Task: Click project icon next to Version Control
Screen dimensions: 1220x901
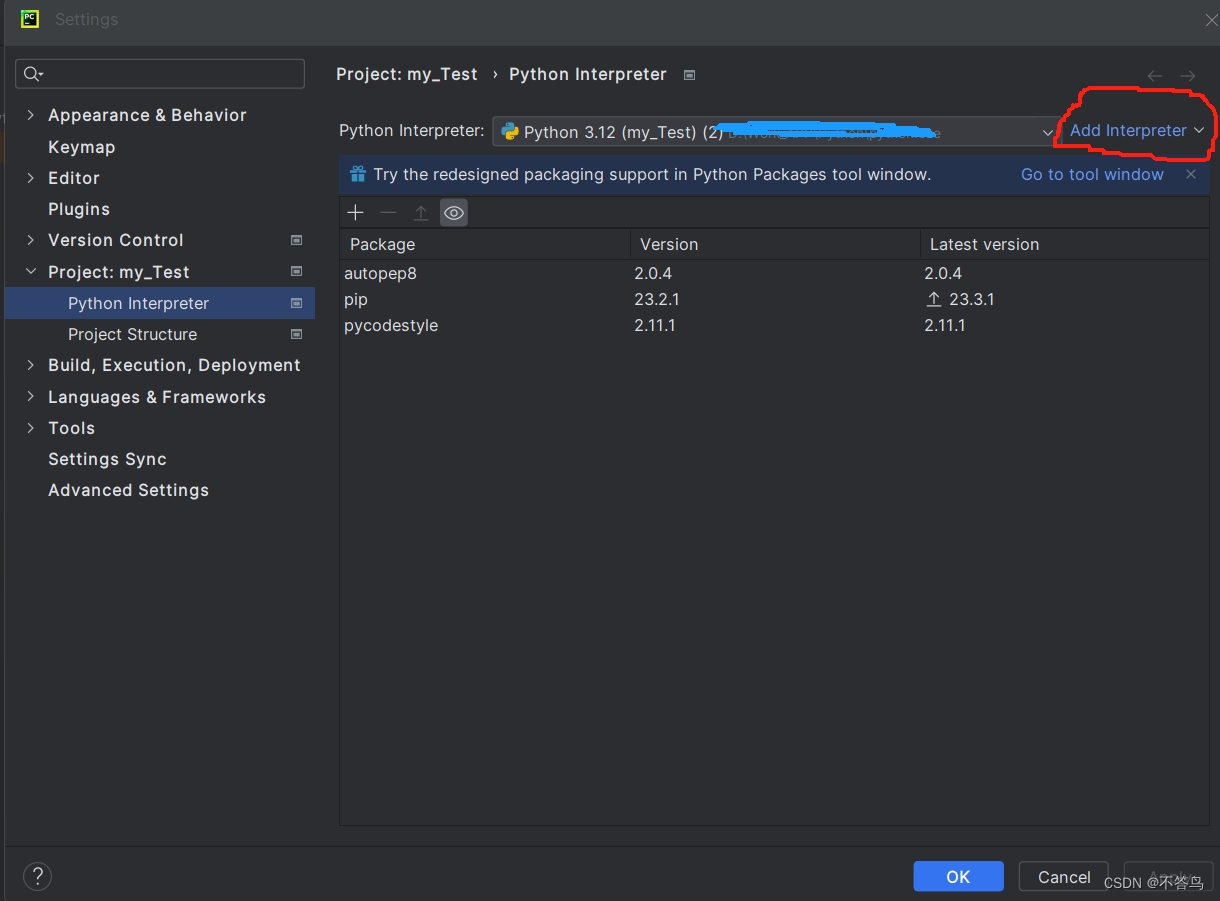Action: (296, 240)
